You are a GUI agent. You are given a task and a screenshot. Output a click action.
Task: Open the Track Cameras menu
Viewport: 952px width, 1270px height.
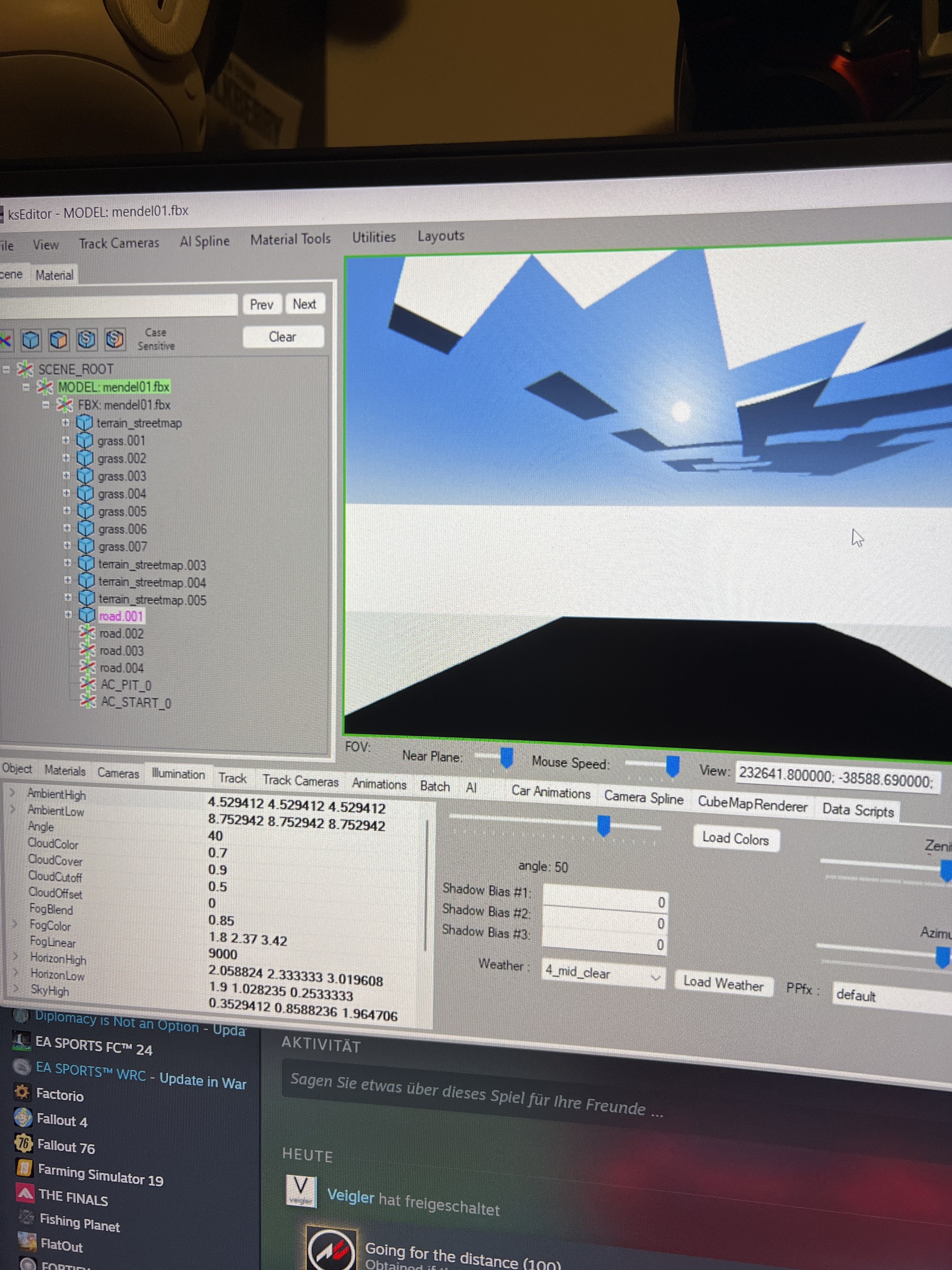tap(119, 243)
